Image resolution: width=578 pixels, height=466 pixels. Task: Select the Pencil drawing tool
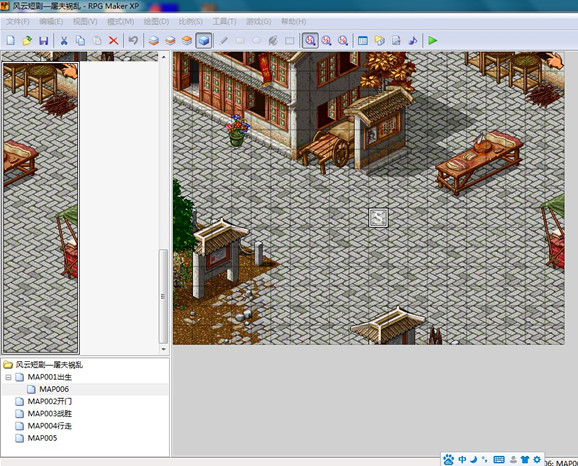pos(223,40)
